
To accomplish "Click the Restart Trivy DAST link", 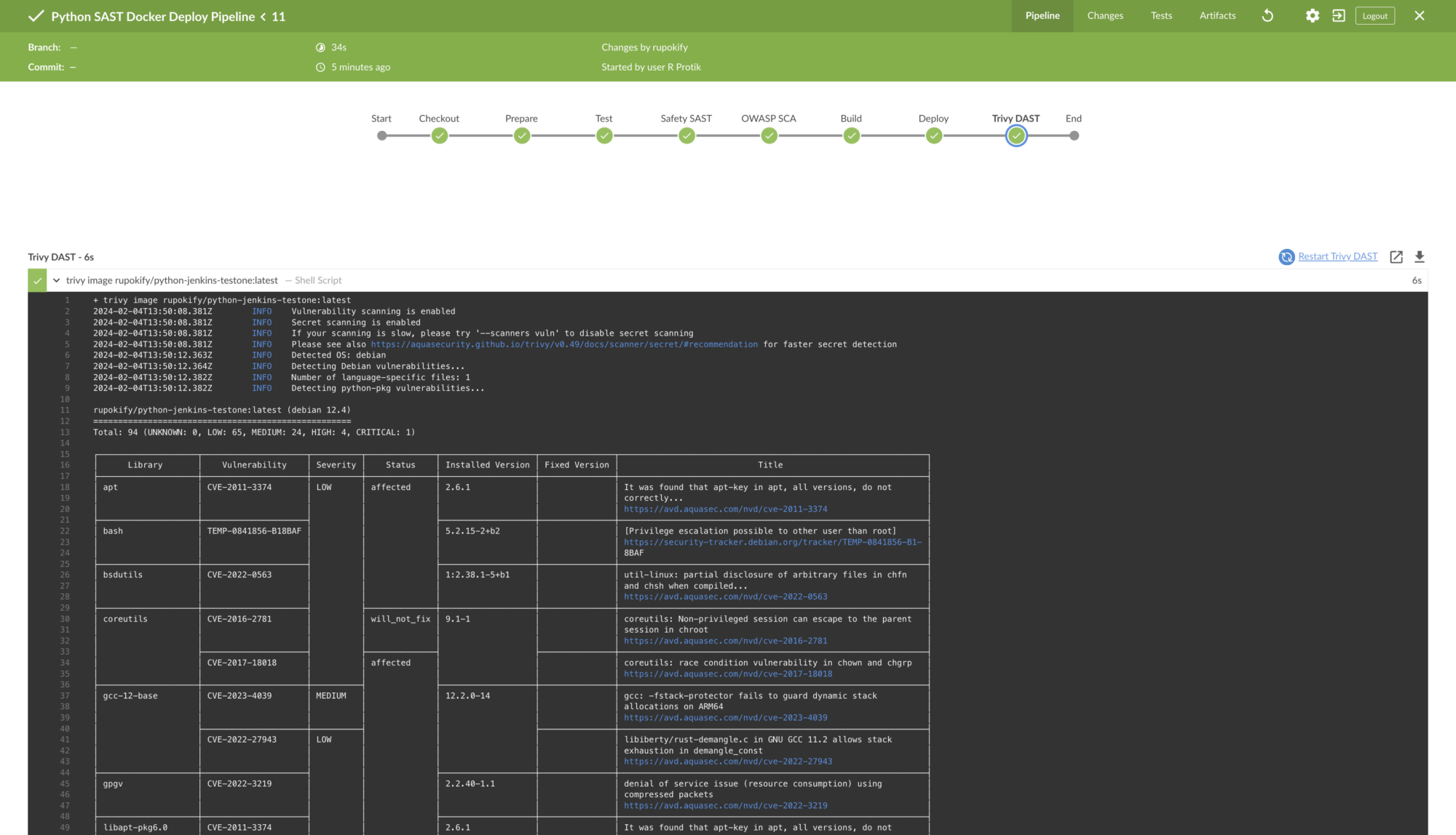I will click(x=1338, y=256).
